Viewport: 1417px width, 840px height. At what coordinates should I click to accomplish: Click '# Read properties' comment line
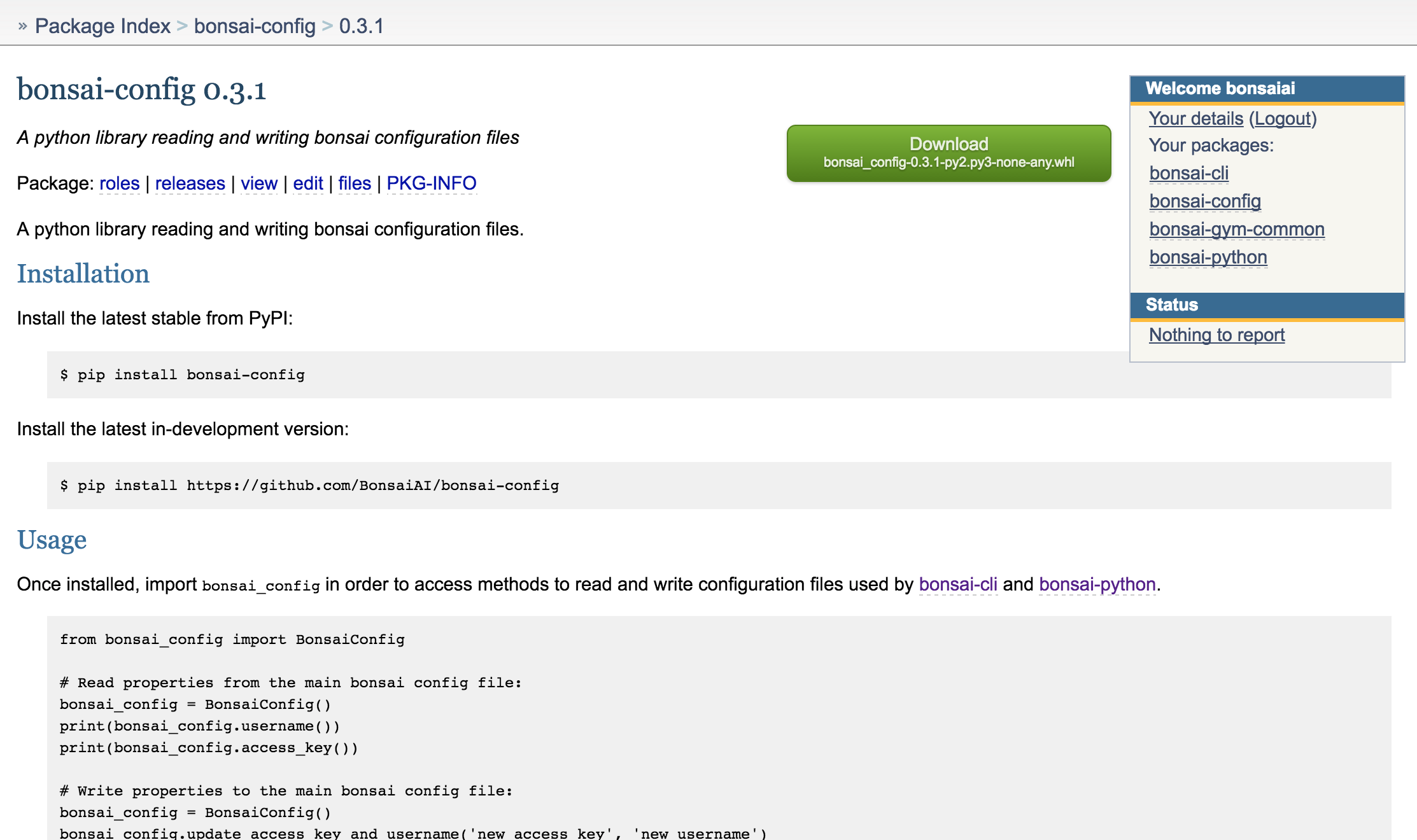(x=291, y=683)
